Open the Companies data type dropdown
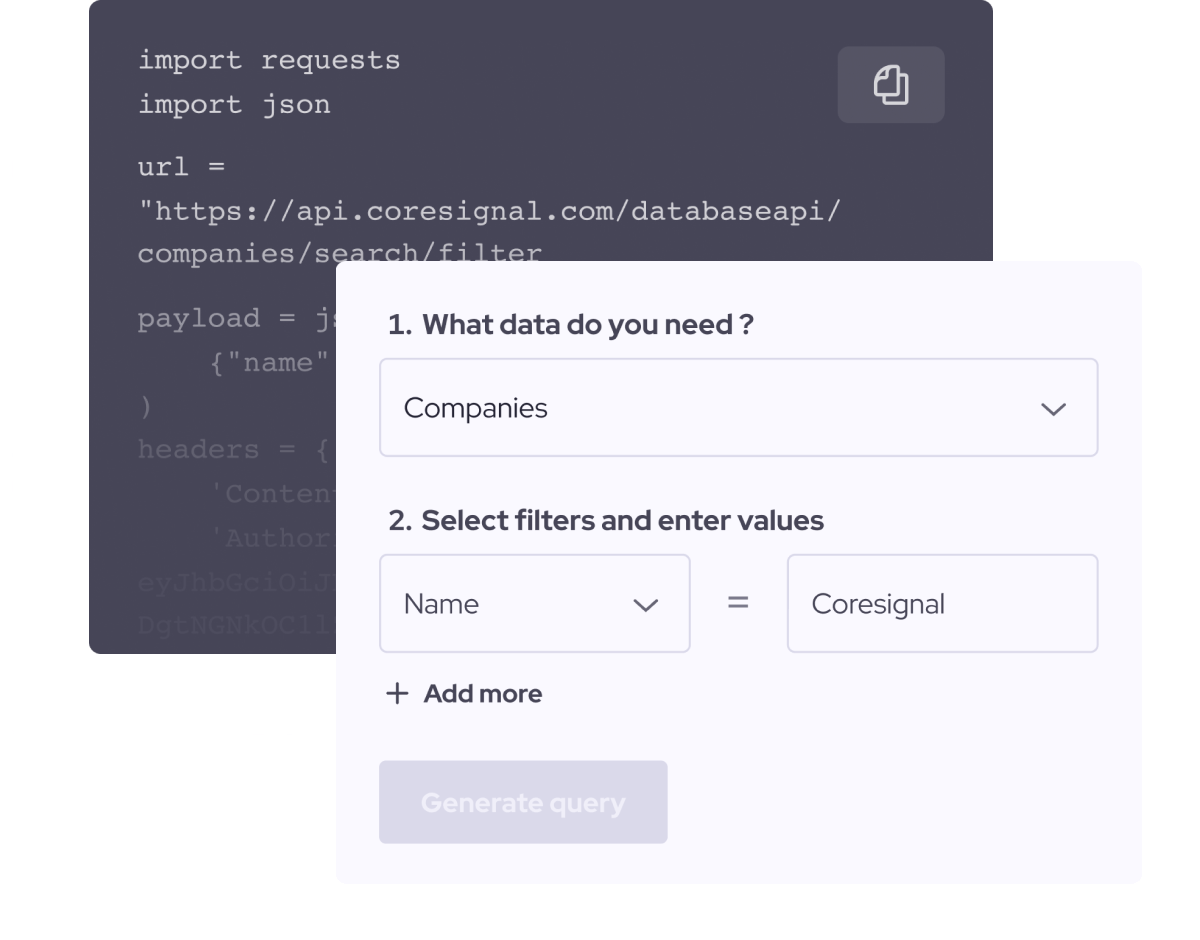1200x940 pixels. (x=738, y=407)
